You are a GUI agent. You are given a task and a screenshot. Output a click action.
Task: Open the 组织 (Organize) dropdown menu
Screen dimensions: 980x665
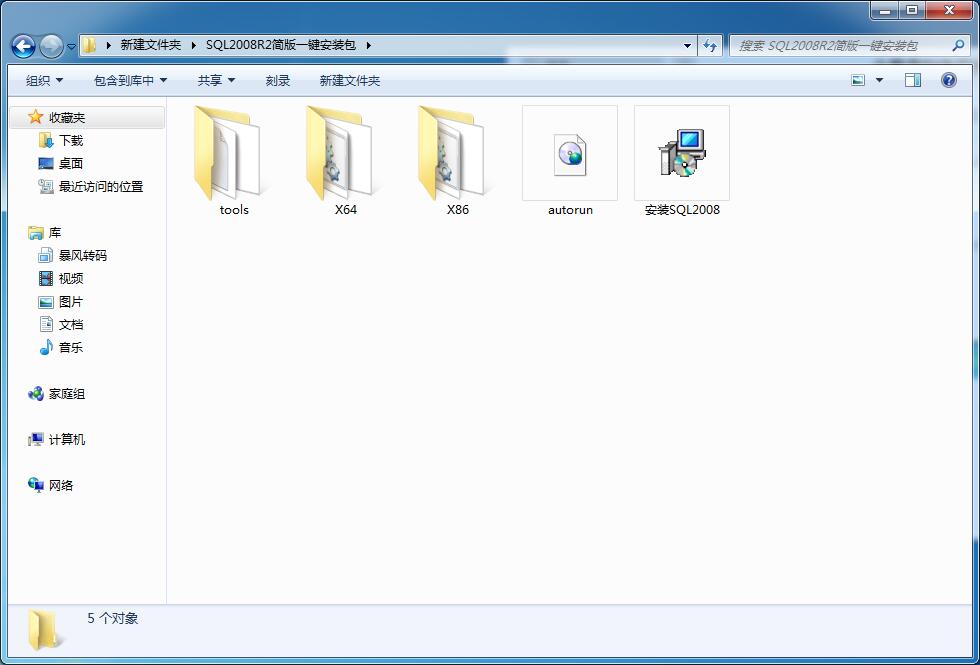click(x=42, y=80)
